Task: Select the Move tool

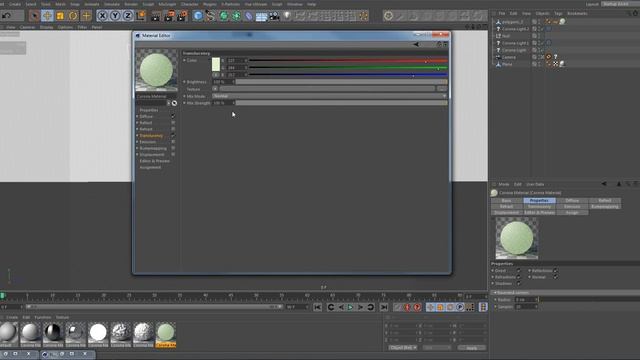Action: pos(47,16)
